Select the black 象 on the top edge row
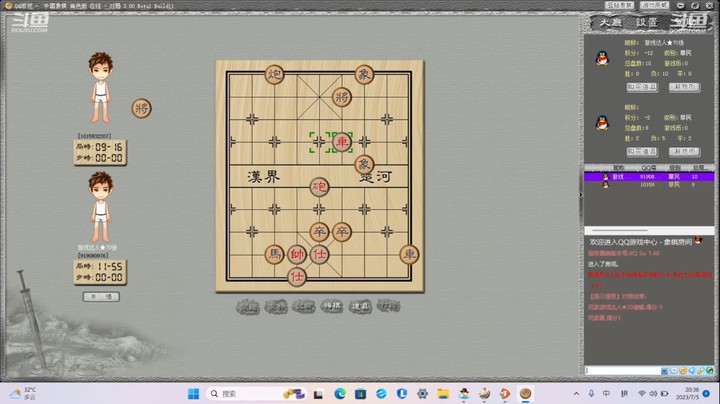 tap(364, 74)
